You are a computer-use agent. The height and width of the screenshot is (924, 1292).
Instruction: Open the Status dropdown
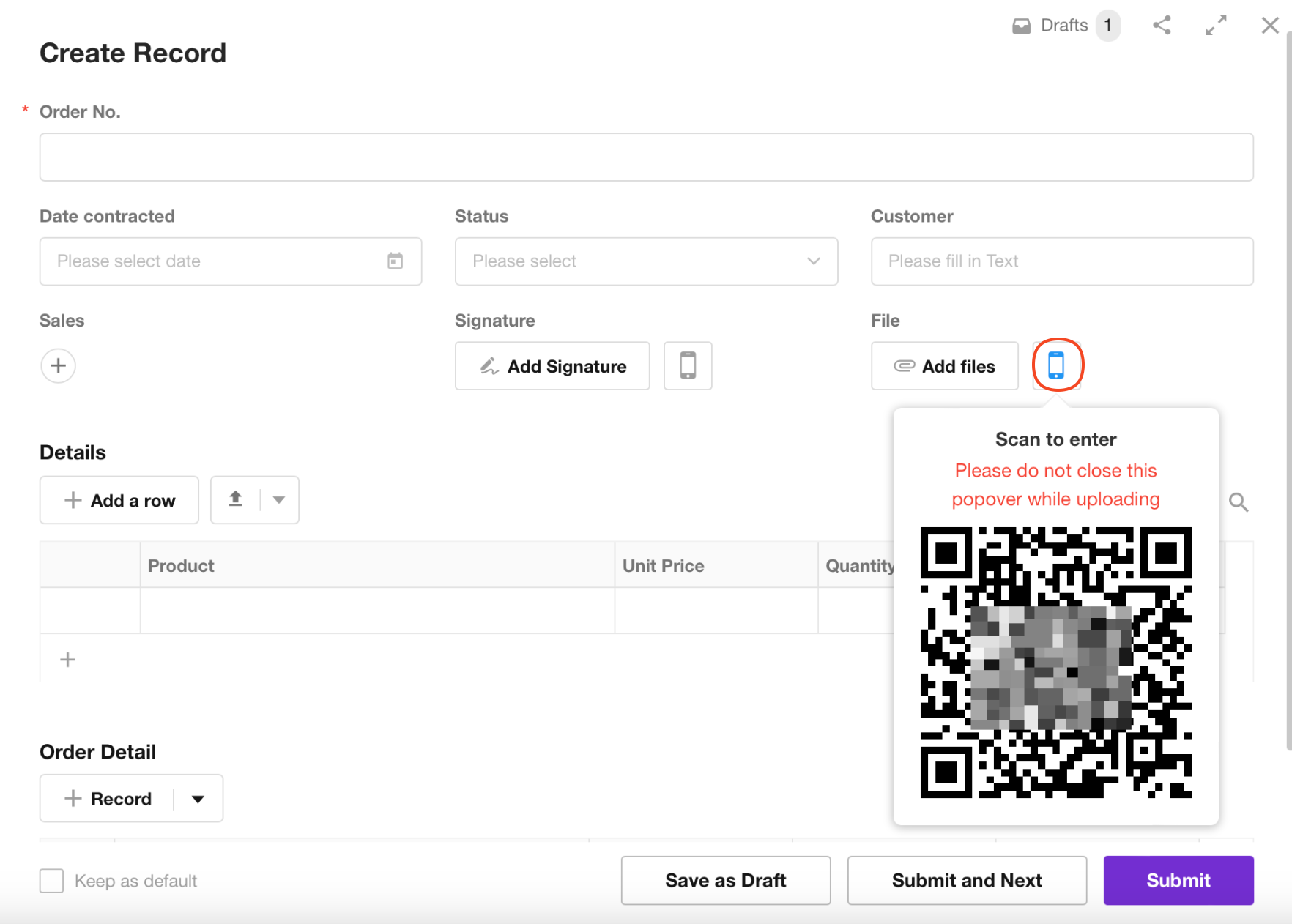pyautogui.click(x=646, y=261)
